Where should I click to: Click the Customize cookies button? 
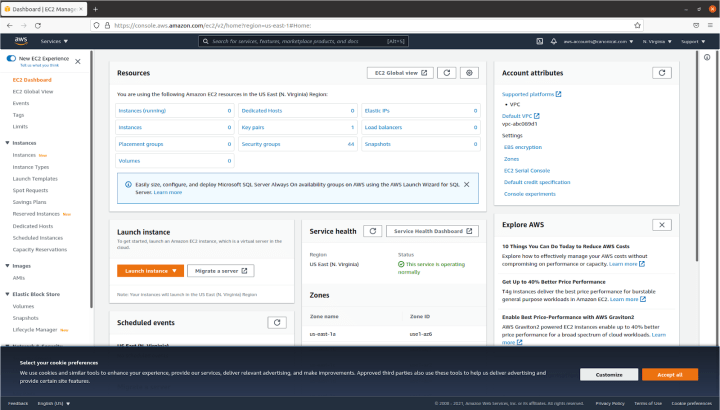click(609, 375)
